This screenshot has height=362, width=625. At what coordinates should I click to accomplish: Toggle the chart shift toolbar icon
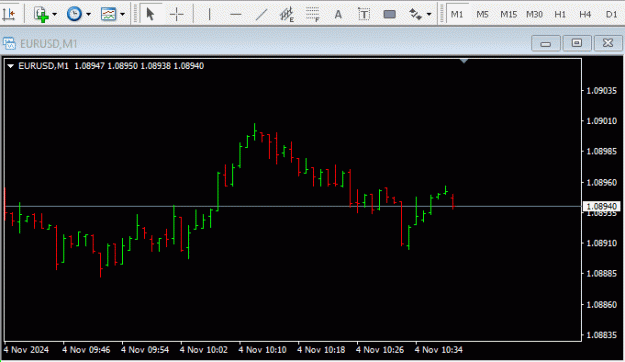coord(9,14)
